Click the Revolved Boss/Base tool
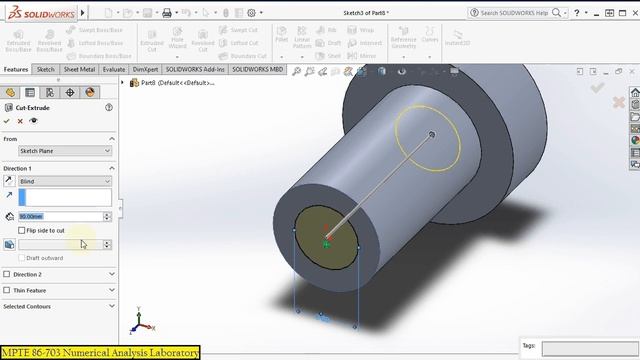This screenshot has width=640, height=360. (49, 40)
